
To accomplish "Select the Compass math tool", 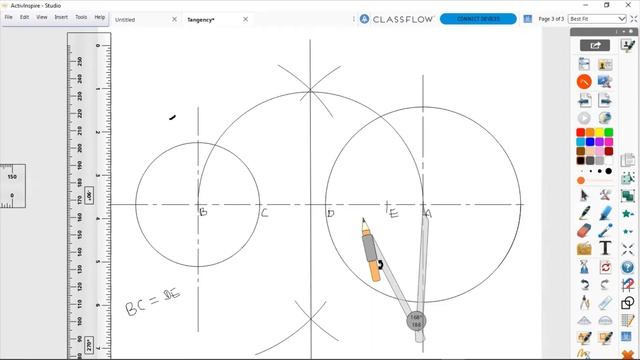I will [584, 302].
